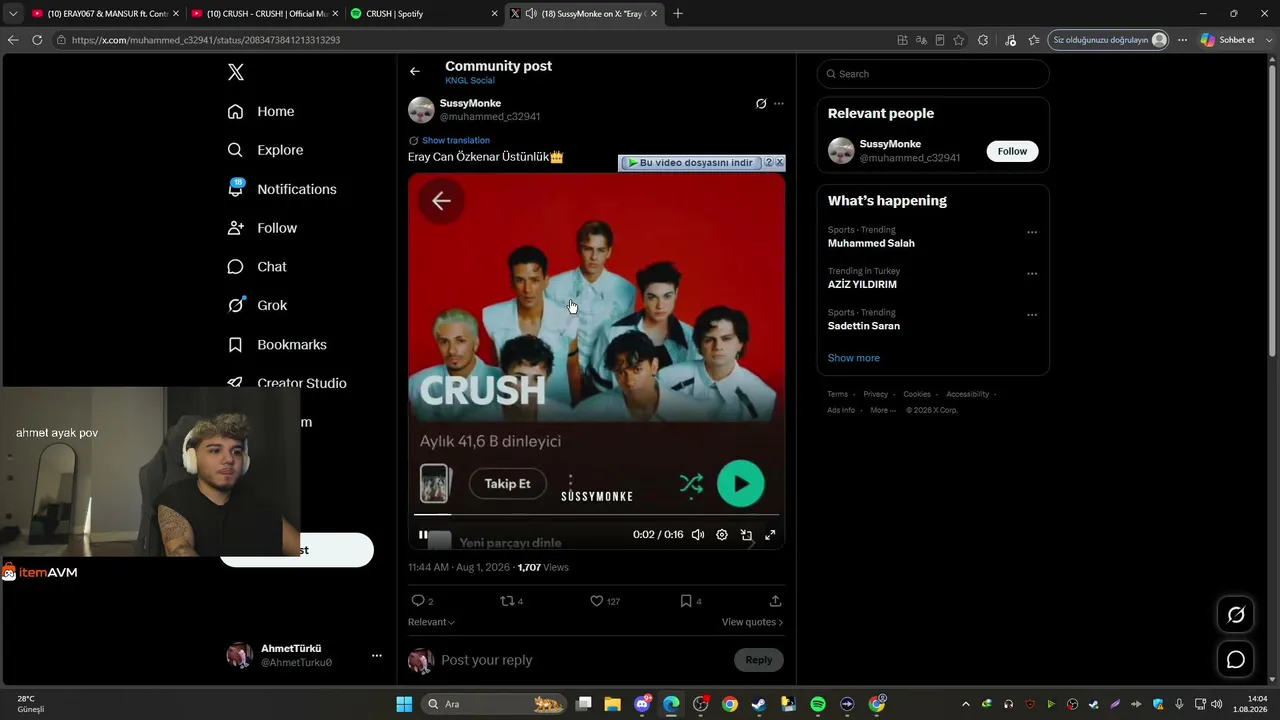The height and width of the screenshot is (720, 1280).
Task: Open Steam from the taskbar
Action: [x=759, y=704]
